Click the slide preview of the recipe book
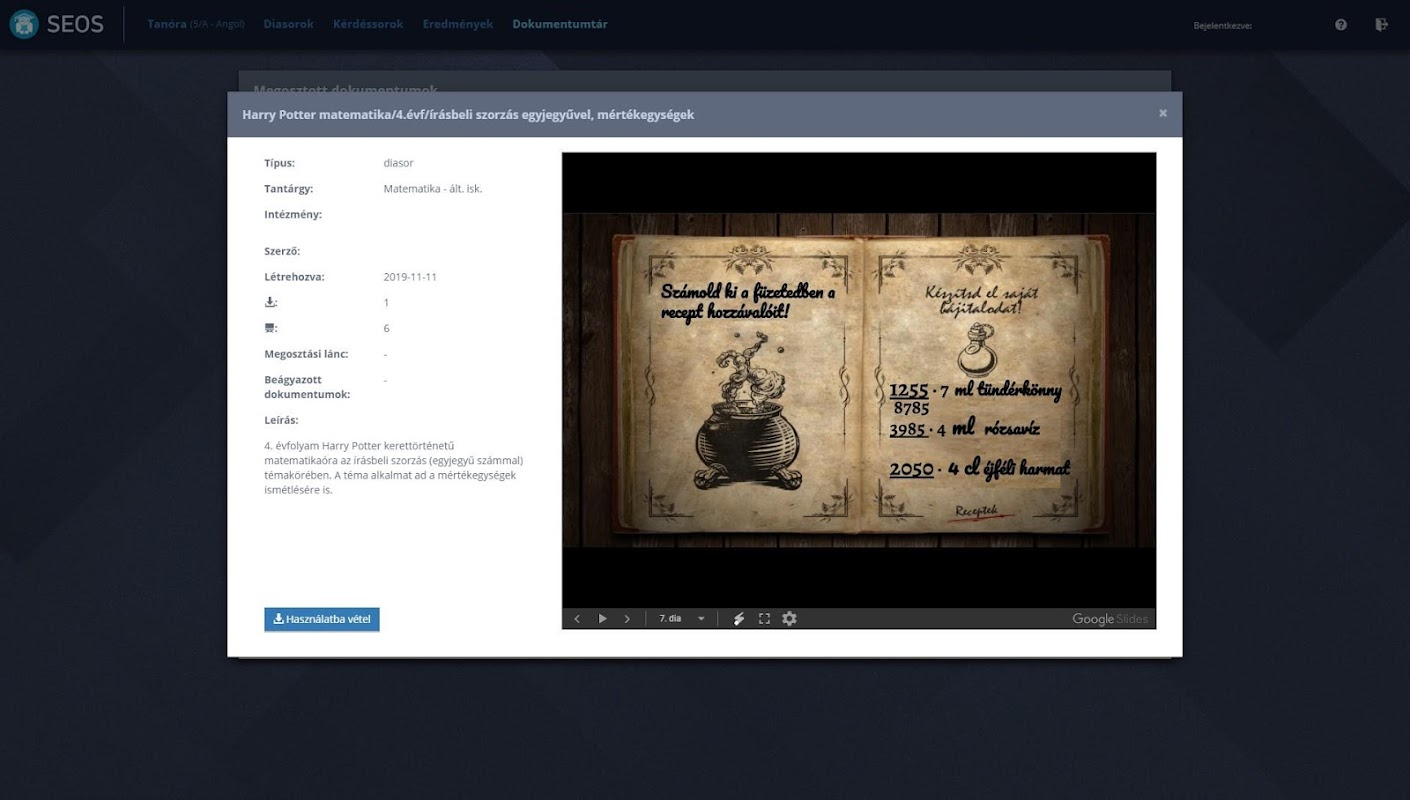The width and height of the screenshot is (1410, 800). [859, 380]
